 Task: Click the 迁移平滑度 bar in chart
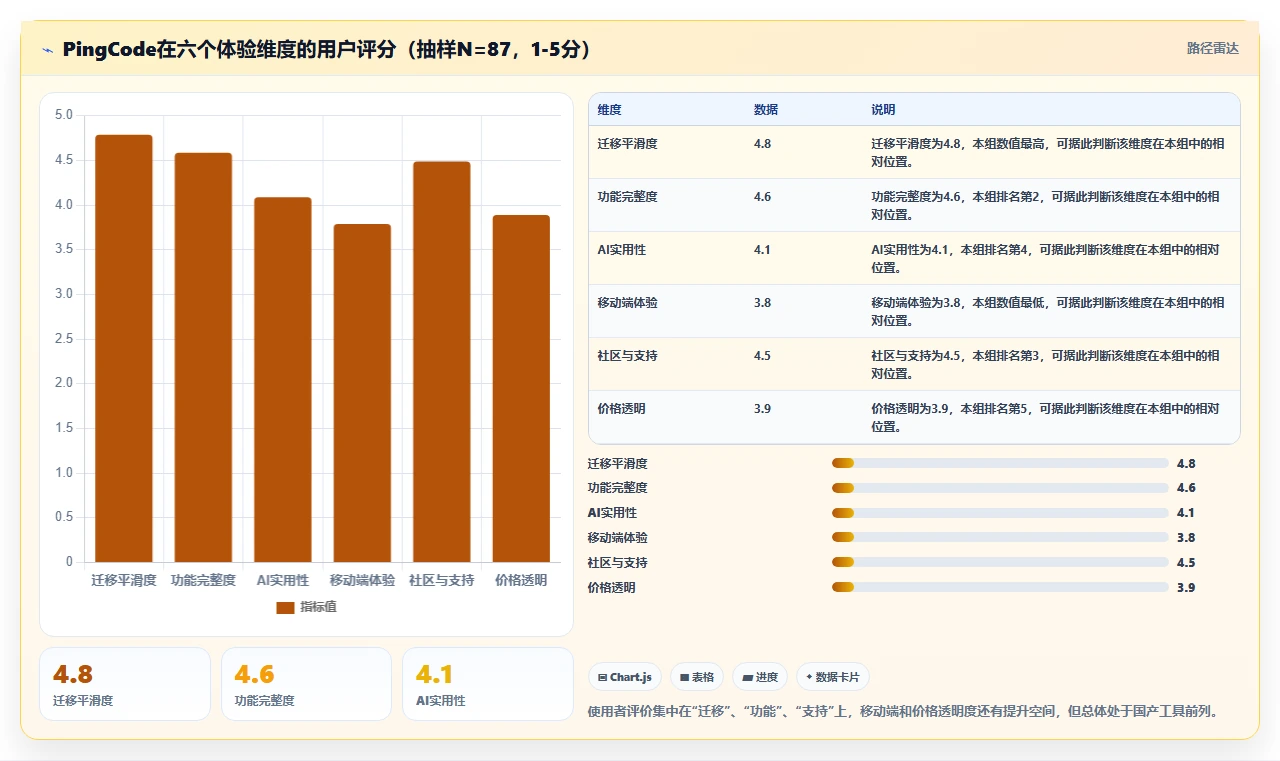click(x=124, y=348)
